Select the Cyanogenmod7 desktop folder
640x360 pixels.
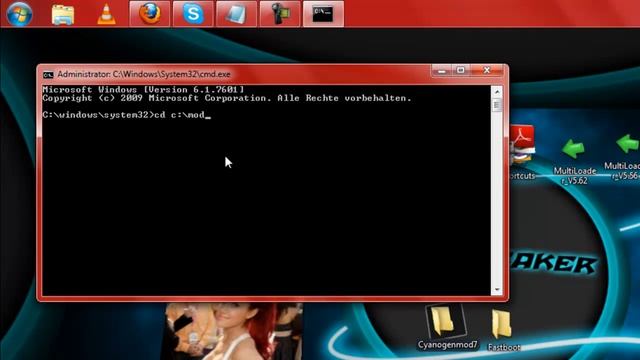coord(447,328)
